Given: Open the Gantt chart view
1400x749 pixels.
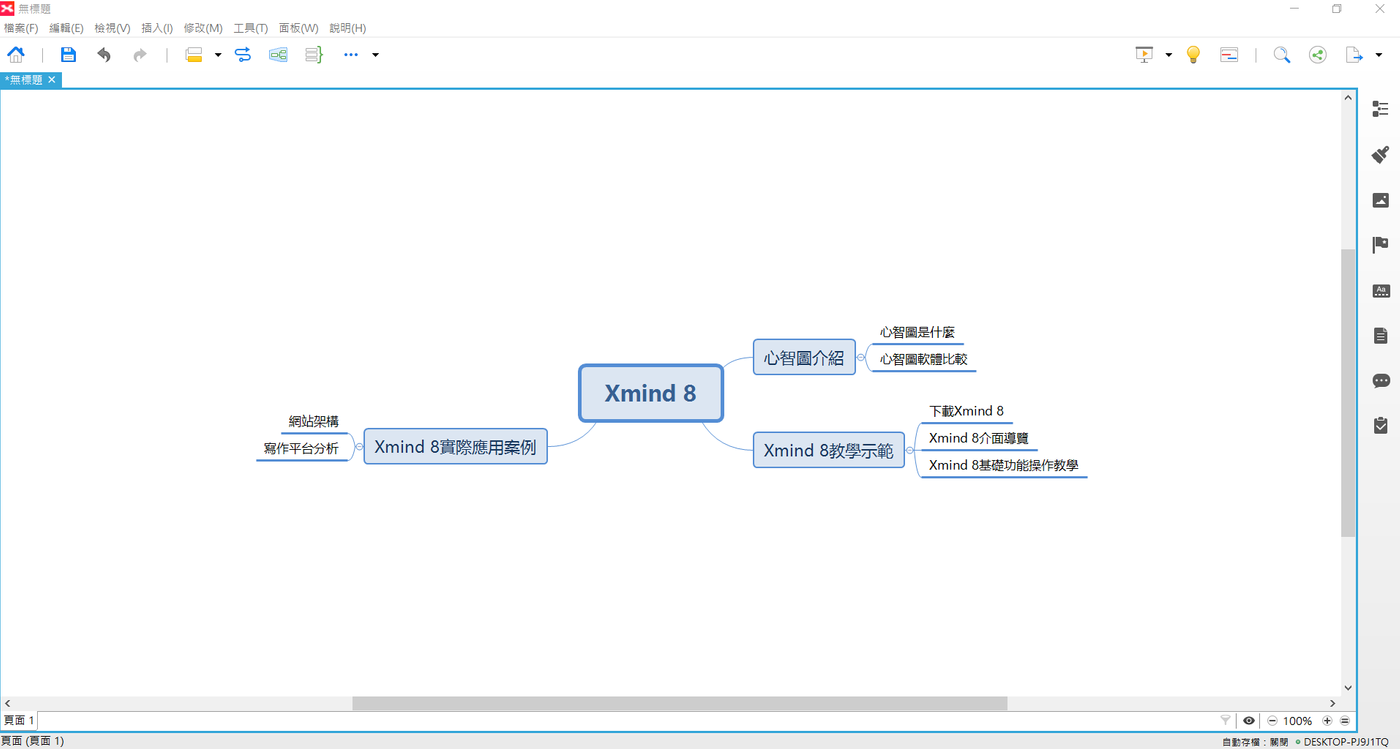Looking at the screenshot, I should (1229, 55).
